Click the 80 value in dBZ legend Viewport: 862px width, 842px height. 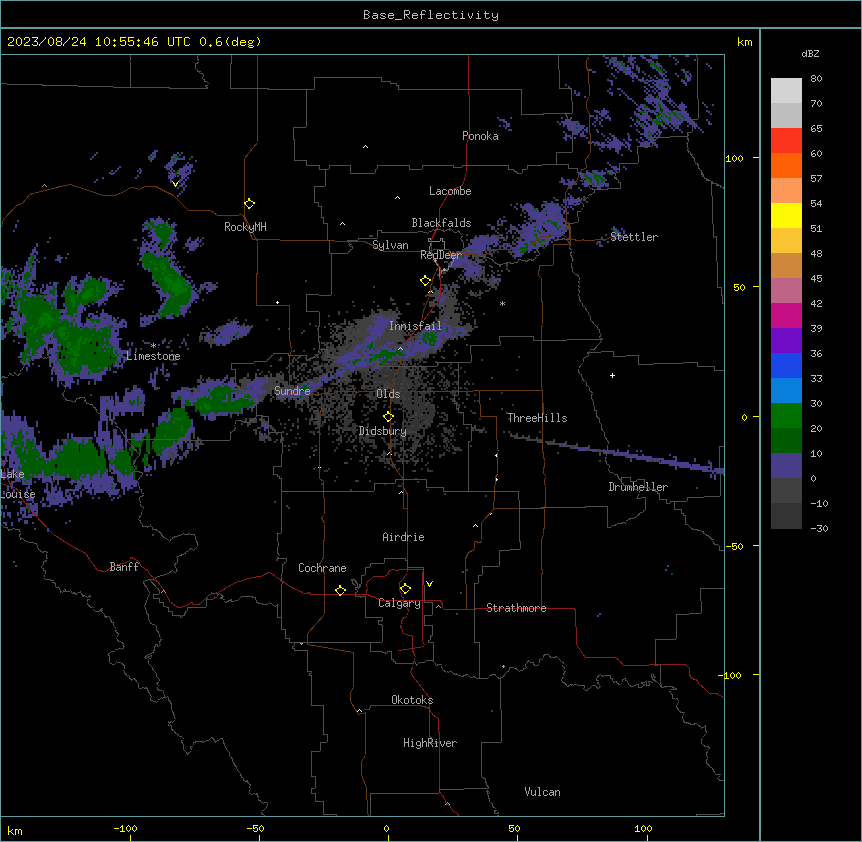pyautogui.click(x=816, y=79)
